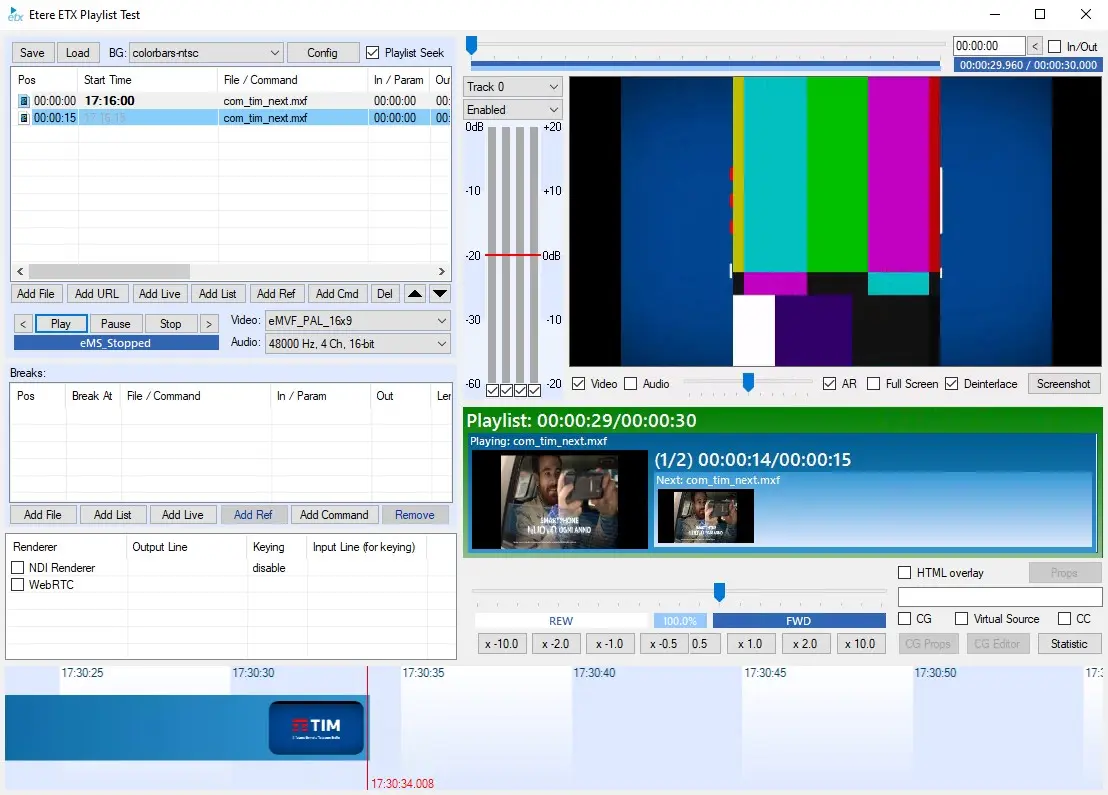This screenshot has width=1108, height=795.
Task: Click the File / Command column header
Action: click(x=260, y=80)
